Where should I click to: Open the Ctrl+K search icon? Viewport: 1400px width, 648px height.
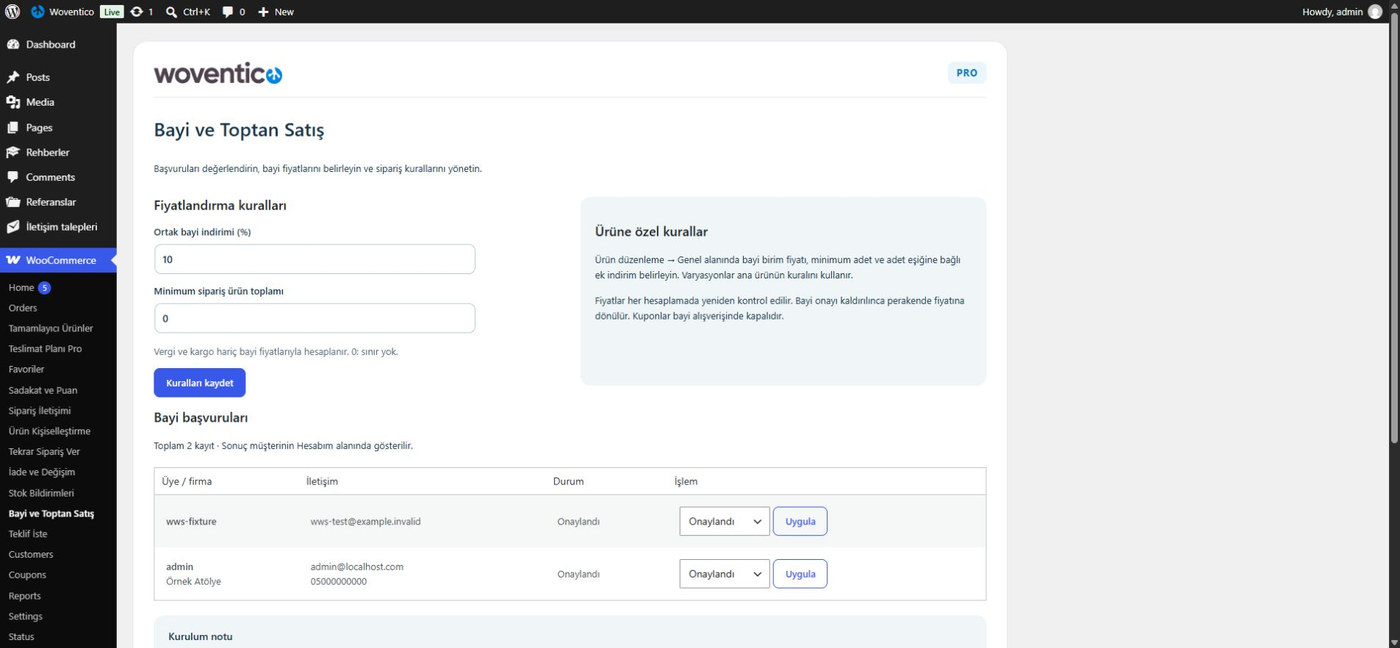[172, 12]
